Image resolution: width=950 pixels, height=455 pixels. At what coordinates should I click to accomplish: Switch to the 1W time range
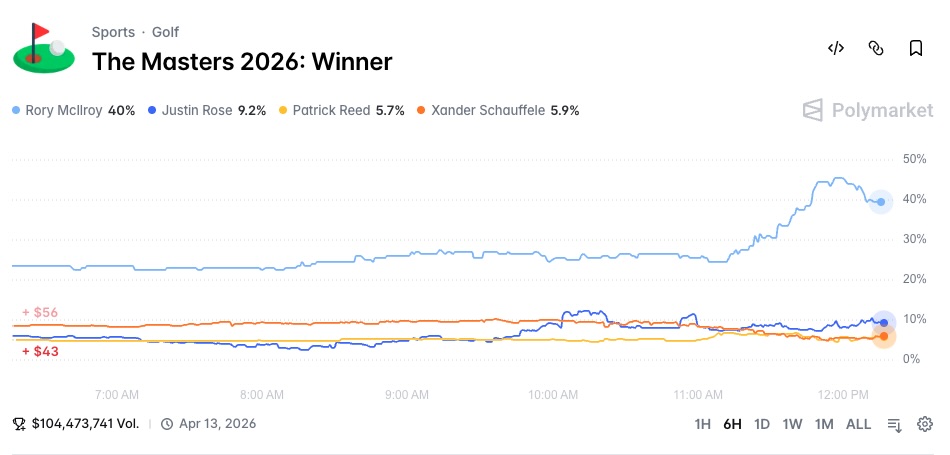tap(792, 424)
